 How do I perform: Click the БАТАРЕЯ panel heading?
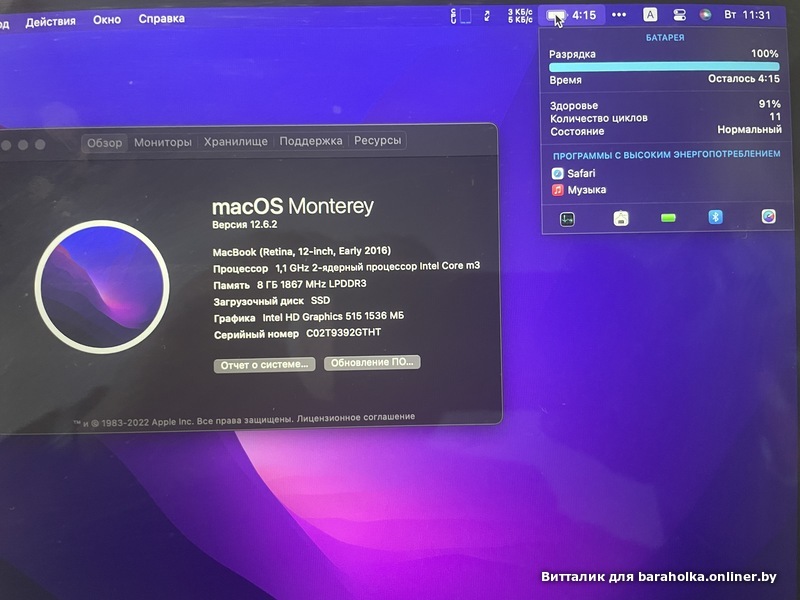click(x=665, y=38)
